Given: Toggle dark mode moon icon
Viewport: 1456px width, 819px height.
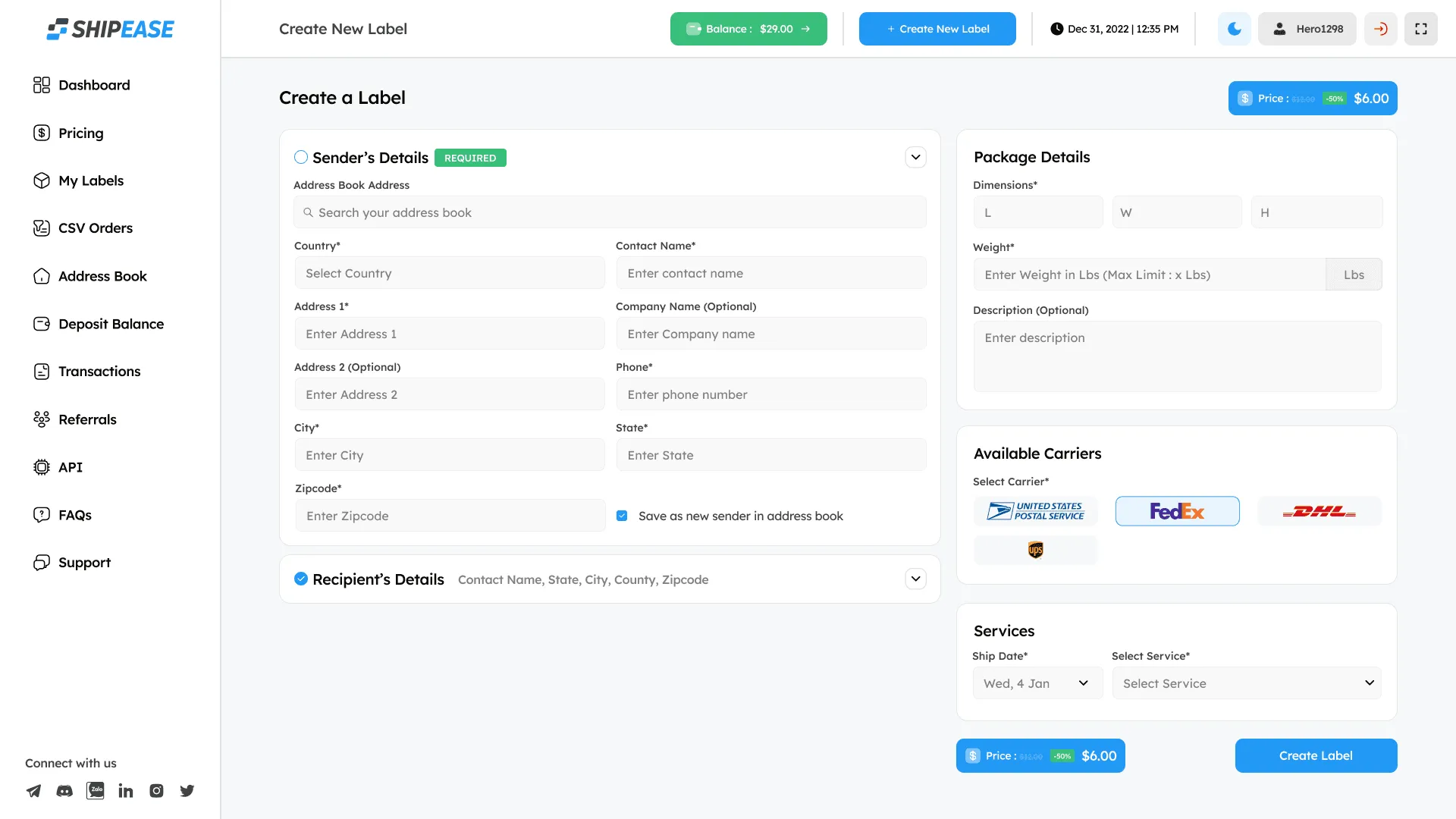Looking at the screenshot, I should click(1234, 29).
